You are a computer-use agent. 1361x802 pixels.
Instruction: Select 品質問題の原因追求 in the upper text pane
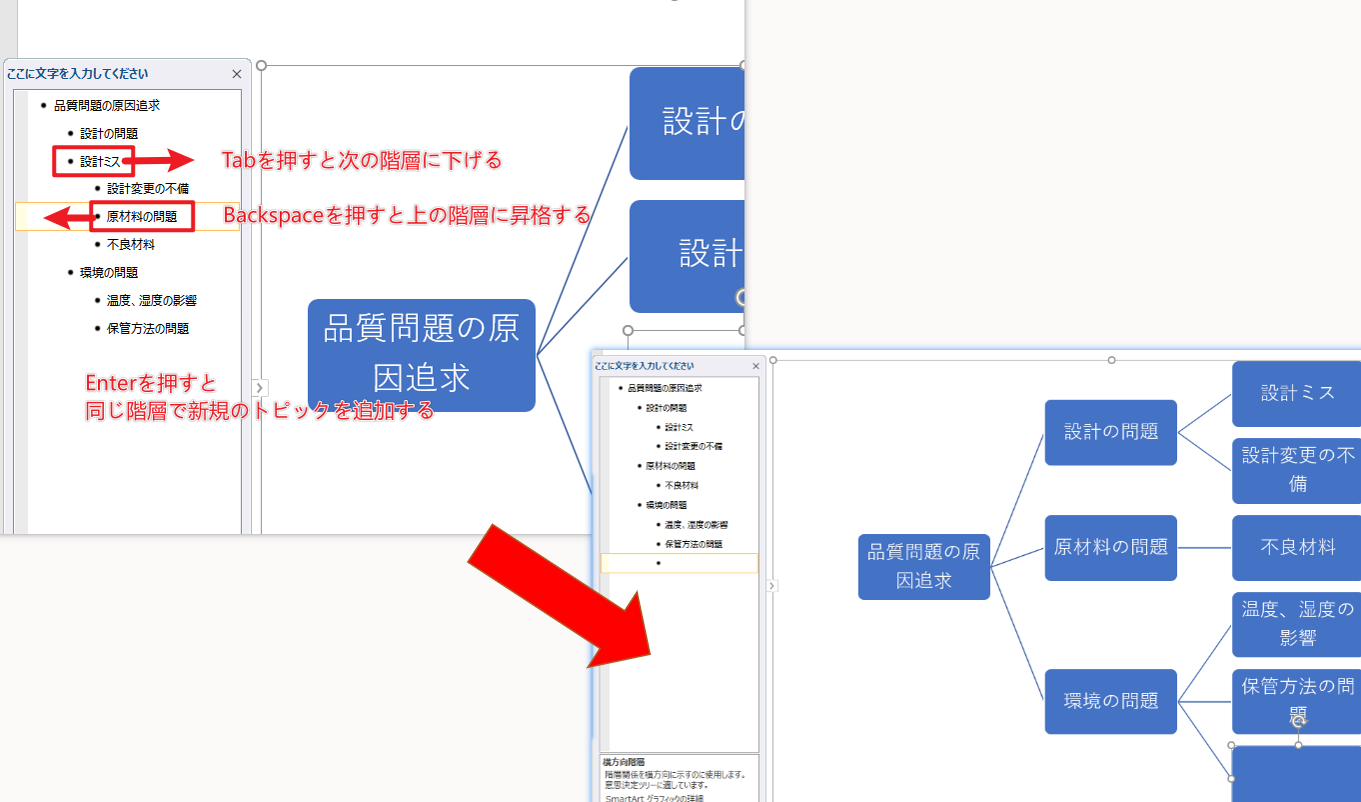[107, 105]
